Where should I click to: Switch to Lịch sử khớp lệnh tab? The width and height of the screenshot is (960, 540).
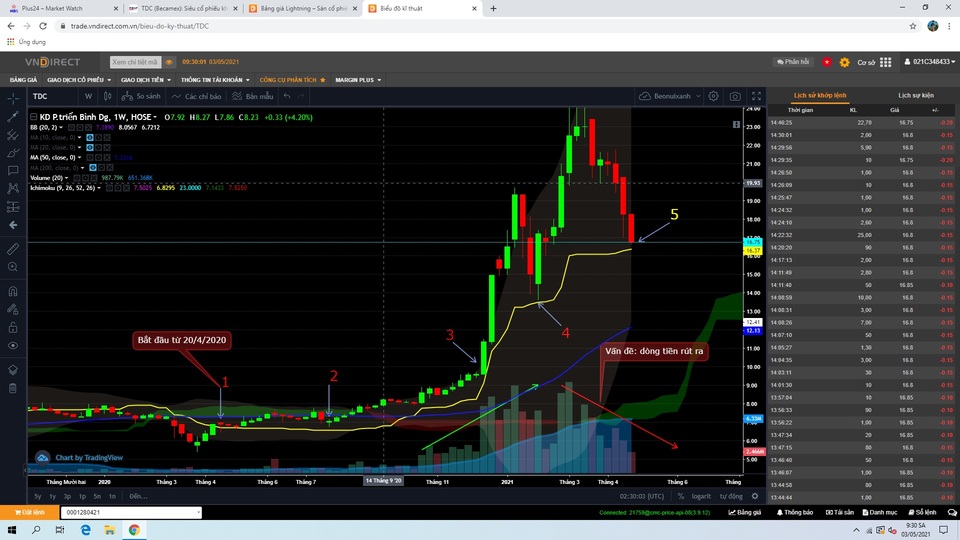tap(819, 96)
